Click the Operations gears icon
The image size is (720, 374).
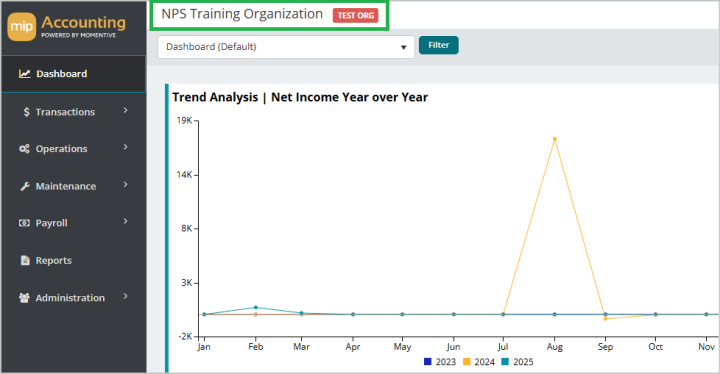pos(24,149)
